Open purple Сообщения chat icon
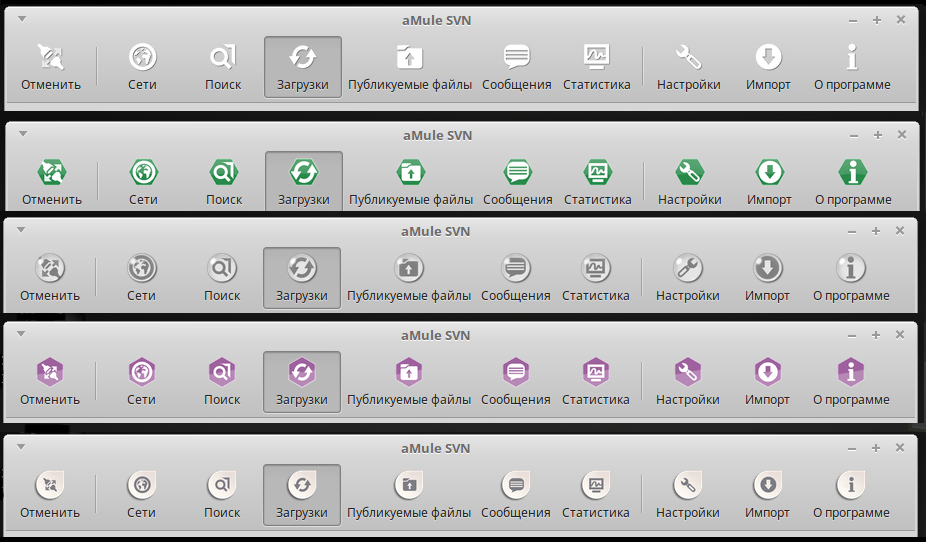The width and height of the screenshot is (926, 542). coord(516,373)
